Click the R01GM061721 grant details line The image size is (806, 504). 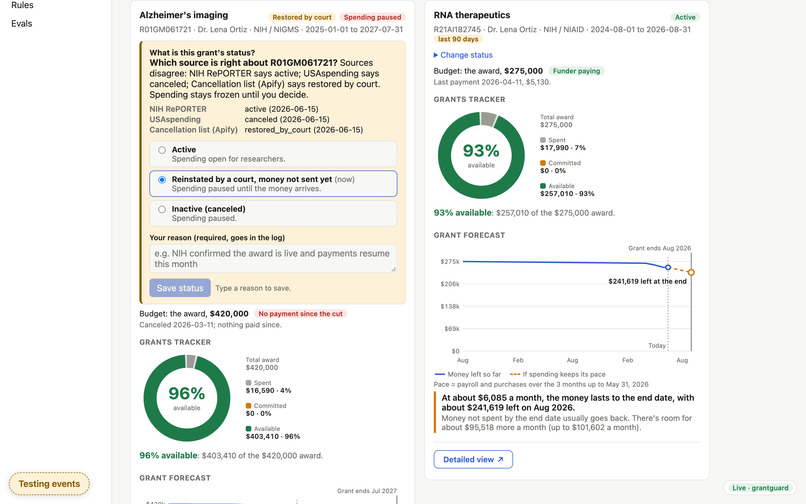point(271,30)
